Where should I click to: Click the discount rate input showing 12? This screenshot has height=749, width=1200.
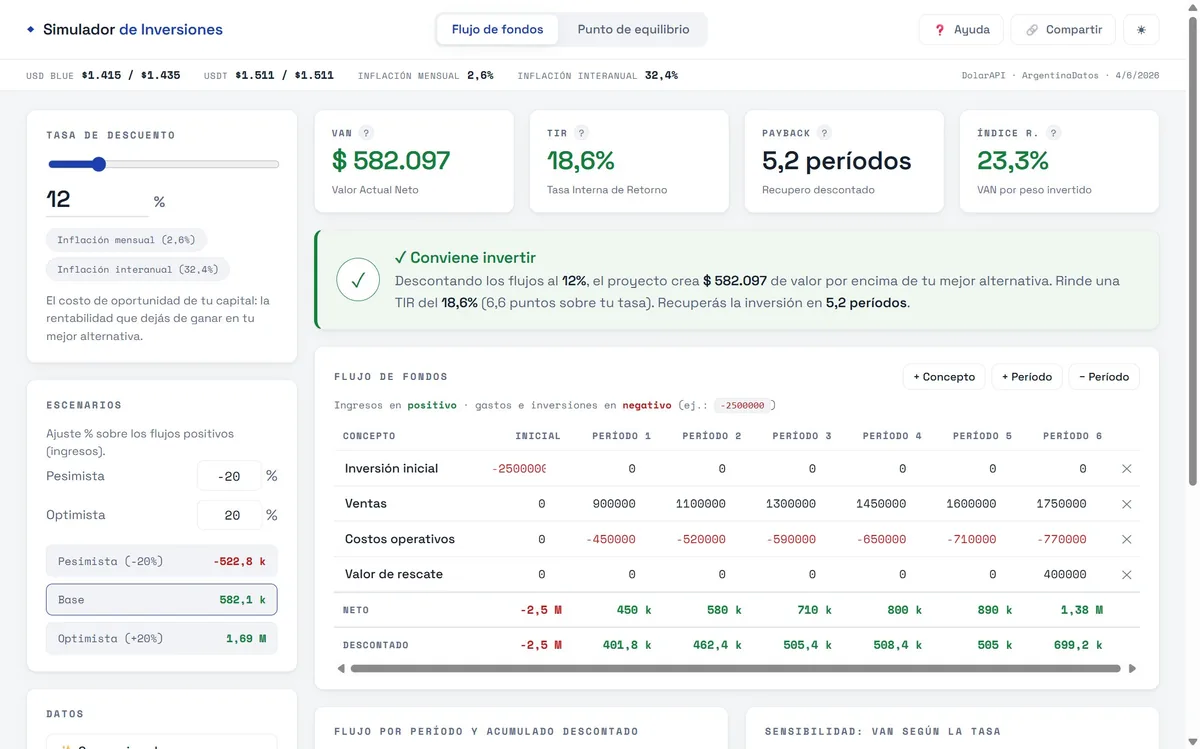click(97, 200)
